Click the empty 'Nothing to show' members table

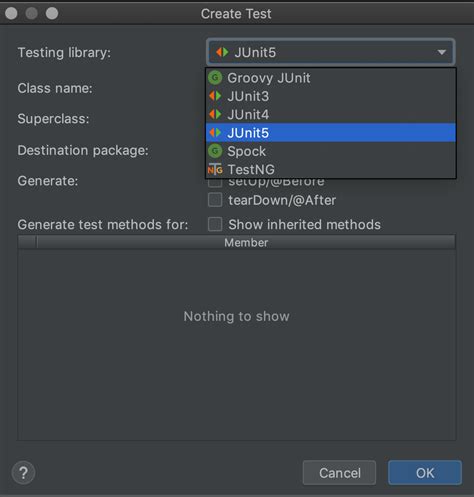click(237, 345)
